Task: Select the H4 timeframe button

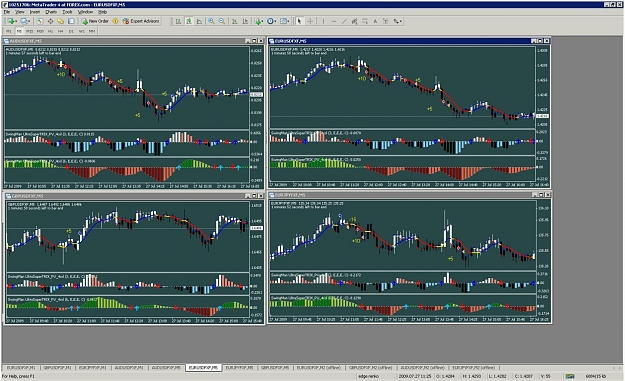Action: click(61, 31)
